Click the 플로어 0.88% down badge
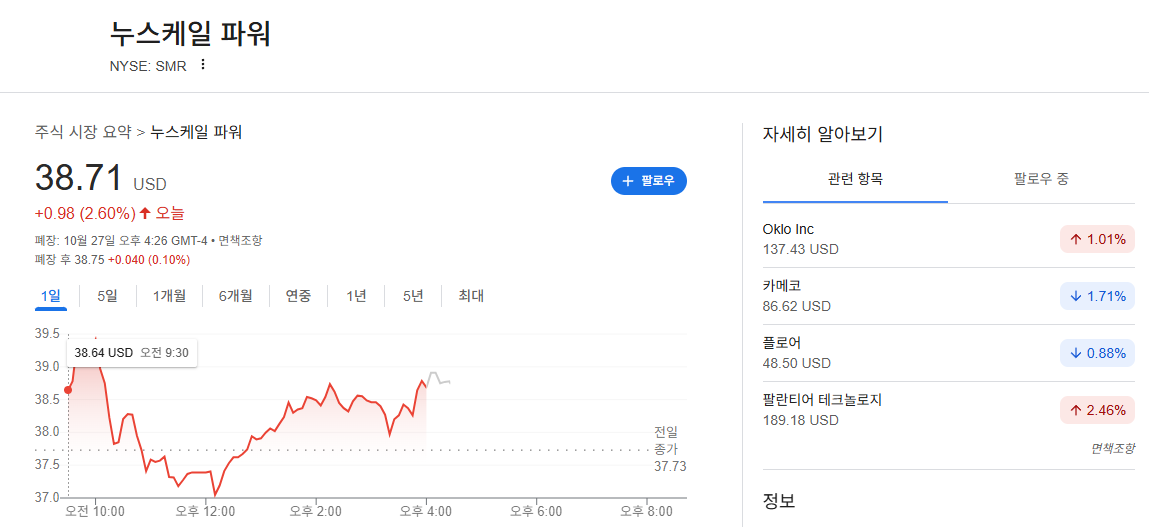1149x527 pixels. 1097,353
